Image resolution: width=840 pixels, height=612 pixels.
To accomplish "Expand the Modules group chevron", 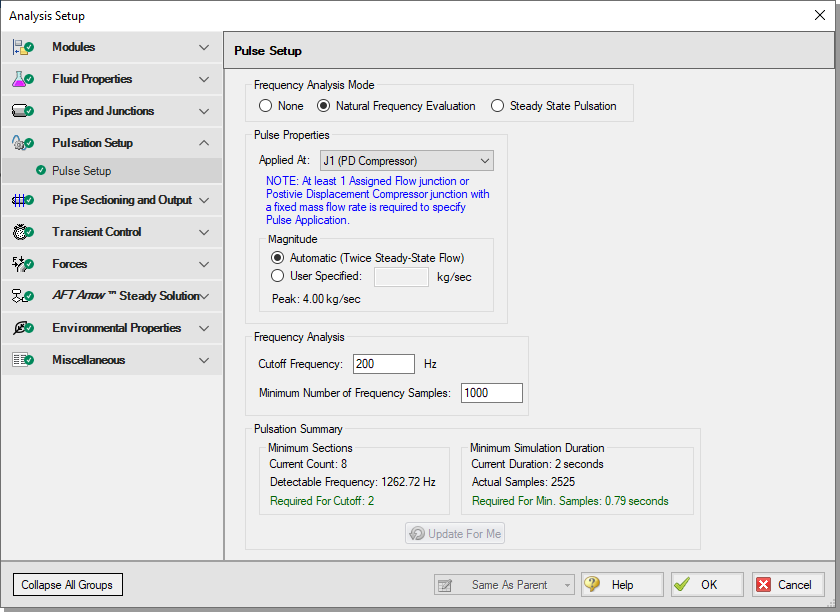I will pos(204,47).
